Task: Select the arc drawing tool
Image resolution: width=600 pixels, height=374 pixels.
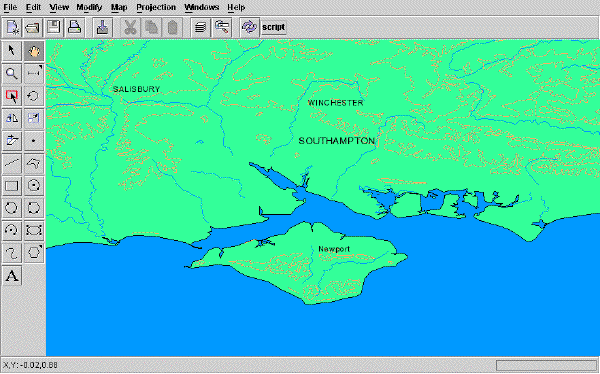Action: (x=12, y=230)
